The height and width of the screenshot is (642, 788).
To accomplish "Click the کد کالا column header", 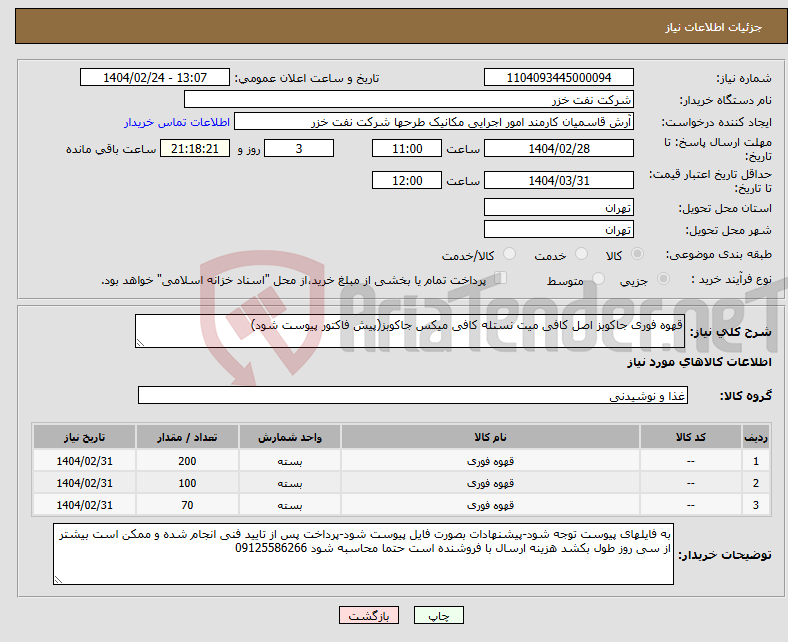I will coord(691,437).
